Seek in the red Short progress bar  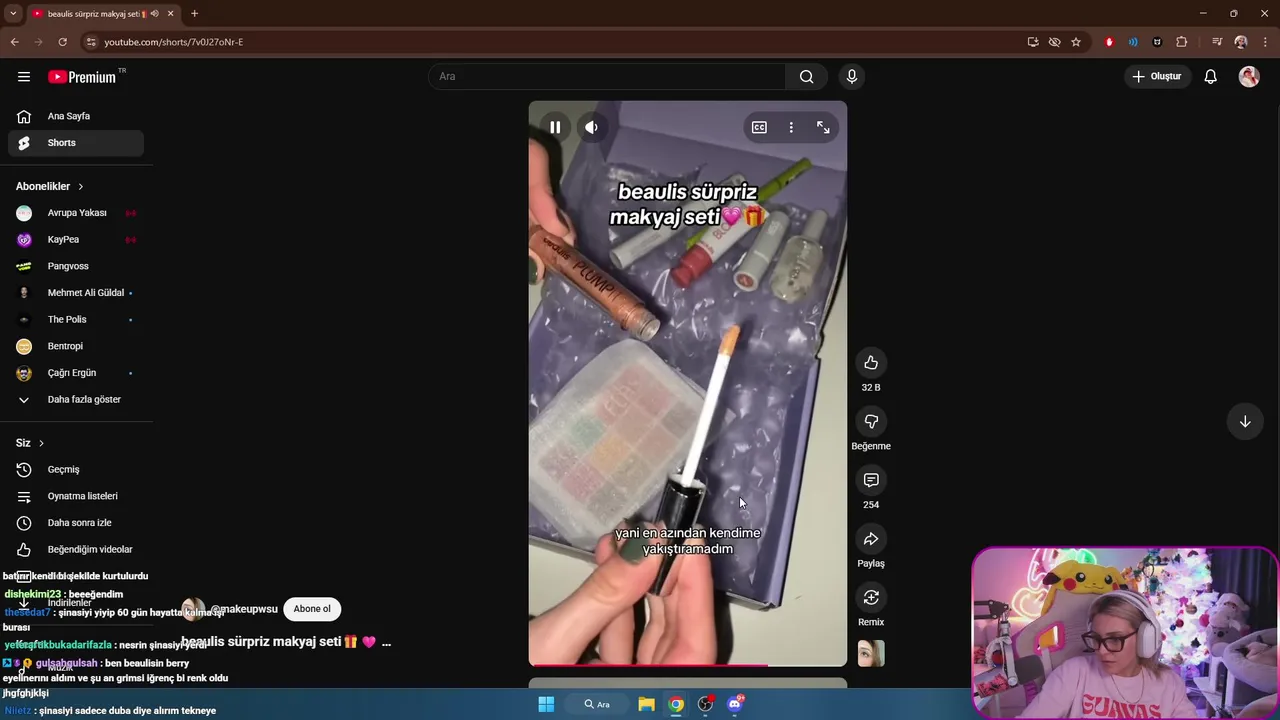click(x=688, y=665)
